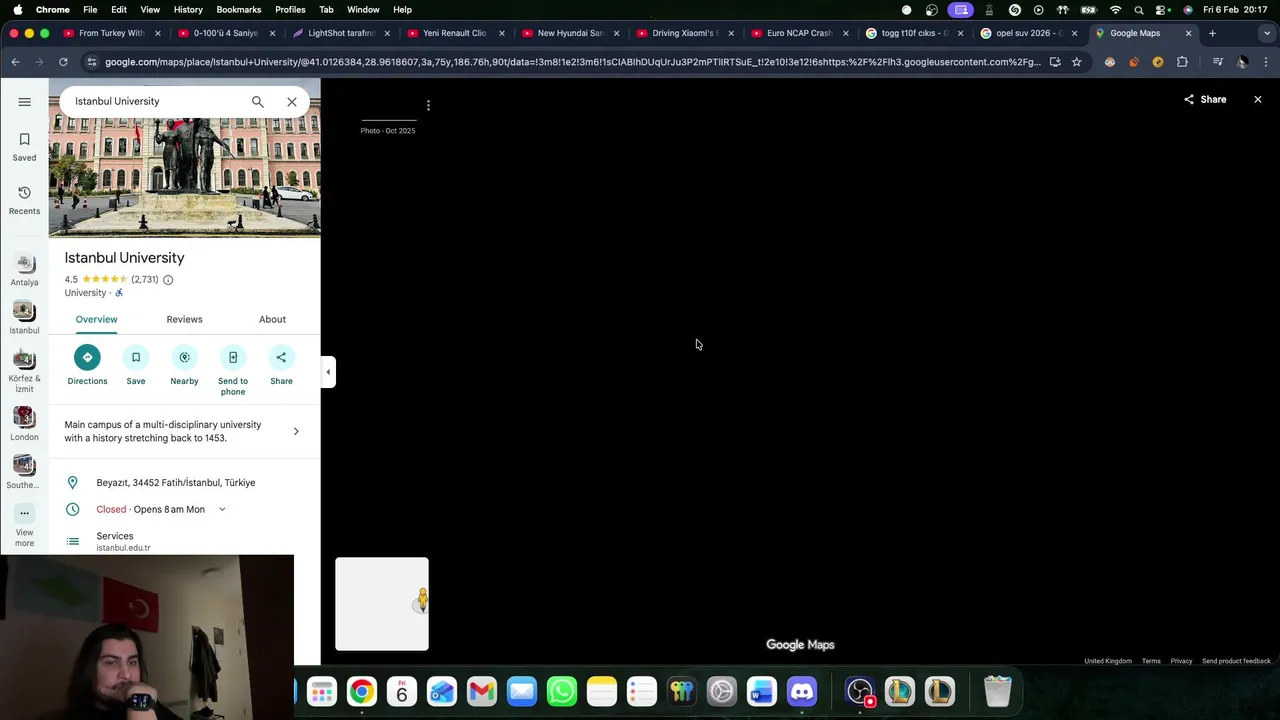The width and height of the screenshot is (1280, 720).
Task: Click View more in the sidebar
Action: point(24,525)
